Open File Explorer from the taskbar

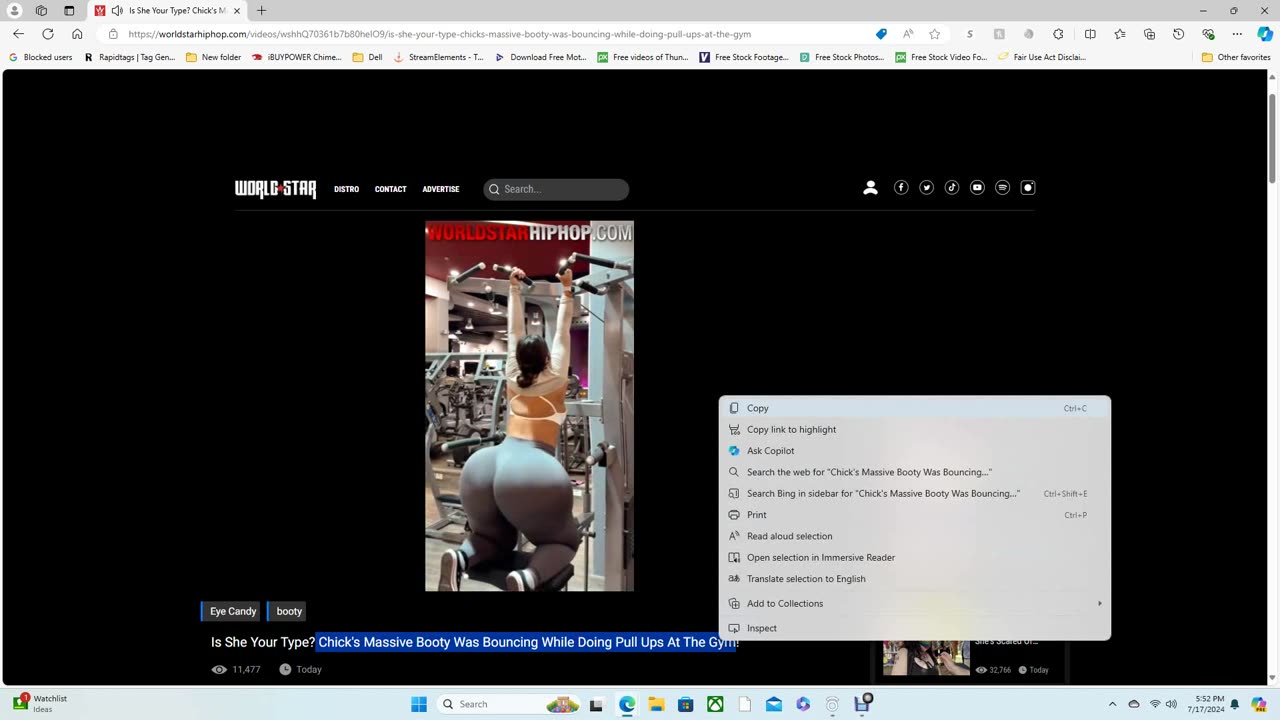point(656,704)
